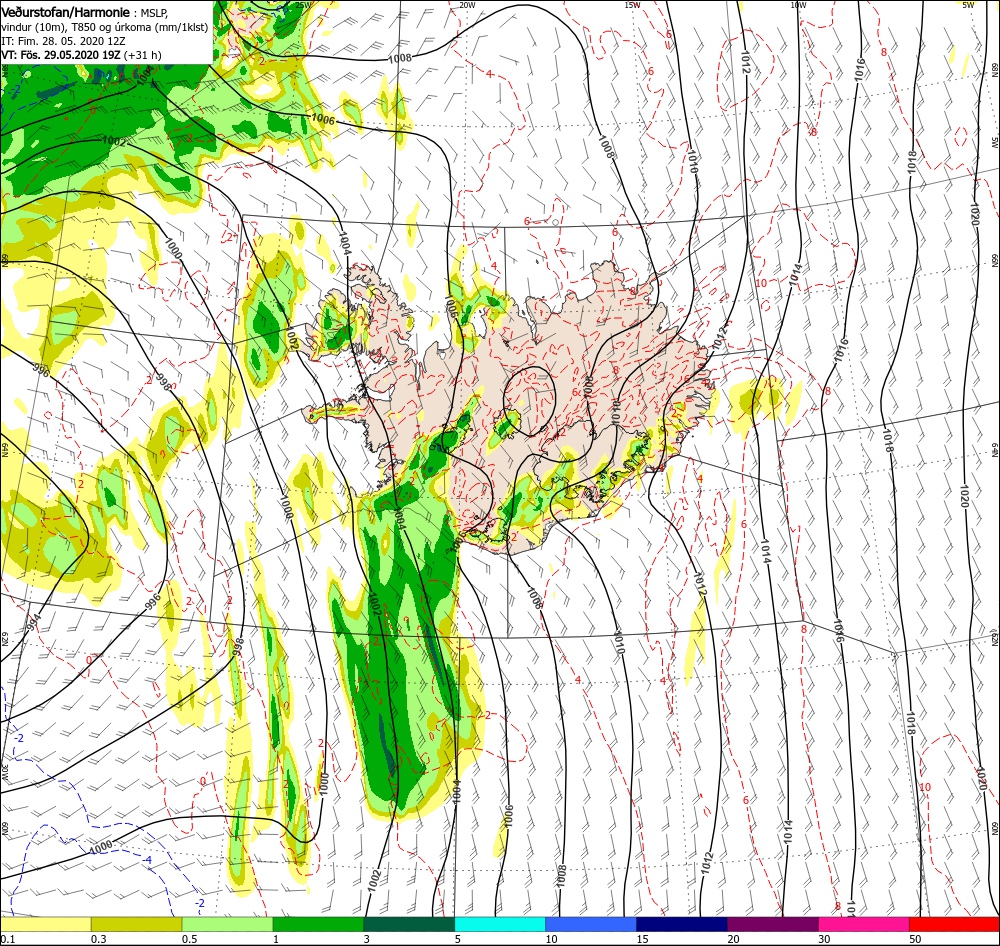Click the pale yellow 0.1–0.3 legend swatch
This screenshot has height=946, width=1000.
45,924
